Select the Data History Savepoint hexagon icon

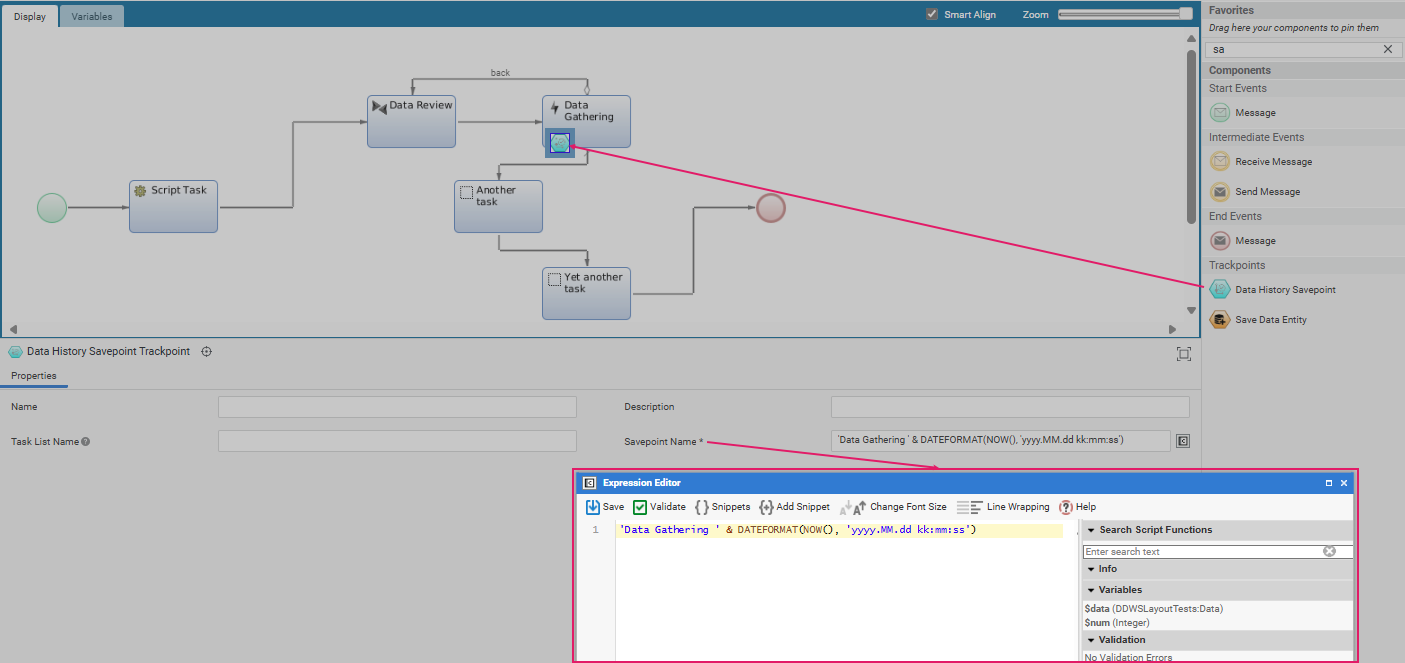click(1220, 290)
